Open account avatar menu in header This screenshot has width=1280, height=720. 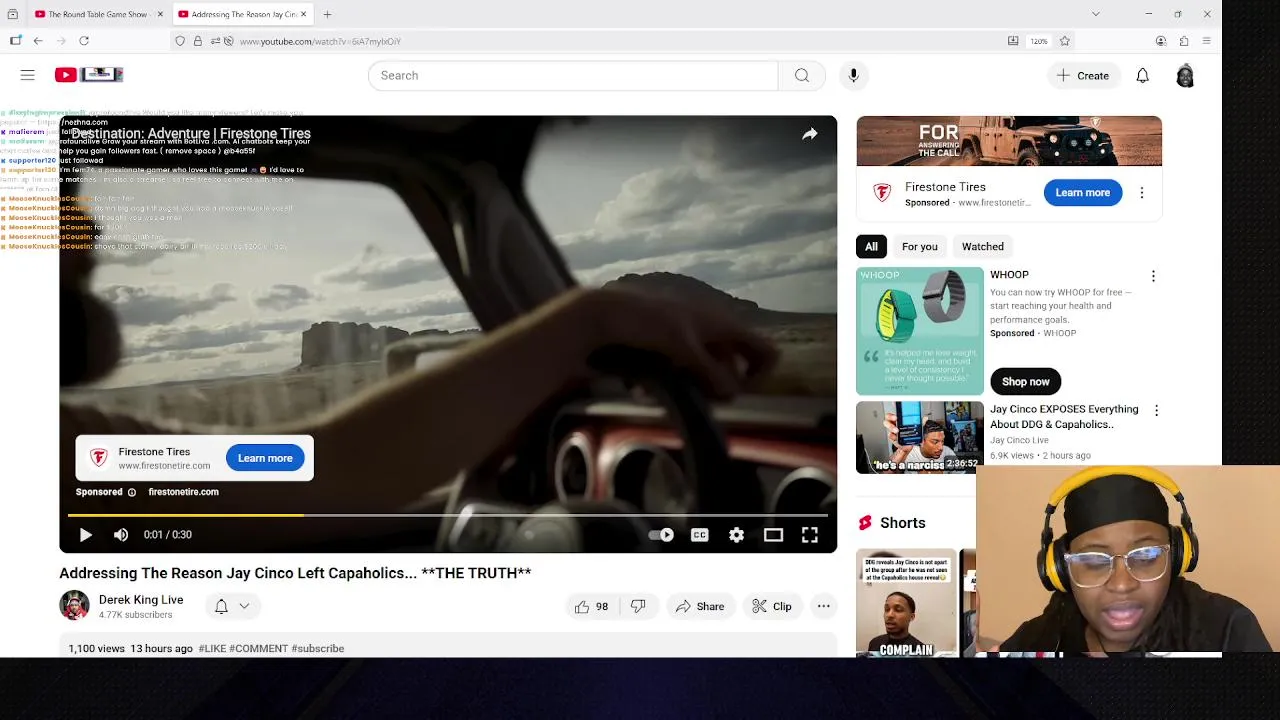[x=1185, y=76]
